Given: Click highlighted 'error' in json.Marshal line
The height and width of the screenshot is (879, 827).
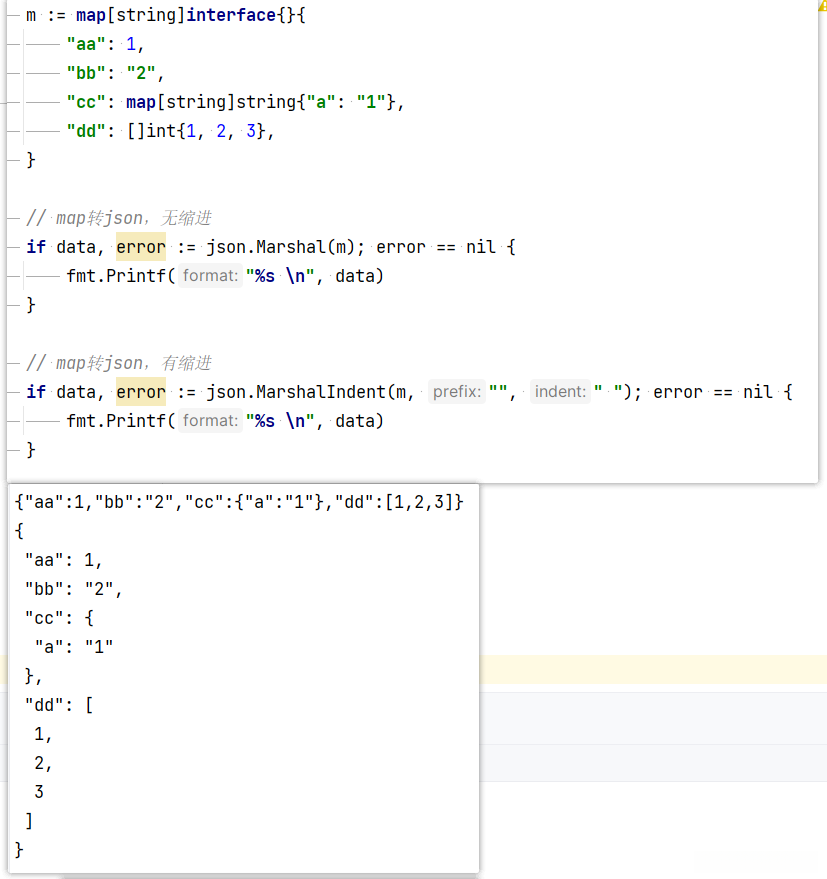Looking at the screenshot, I should tap(141, 247).
